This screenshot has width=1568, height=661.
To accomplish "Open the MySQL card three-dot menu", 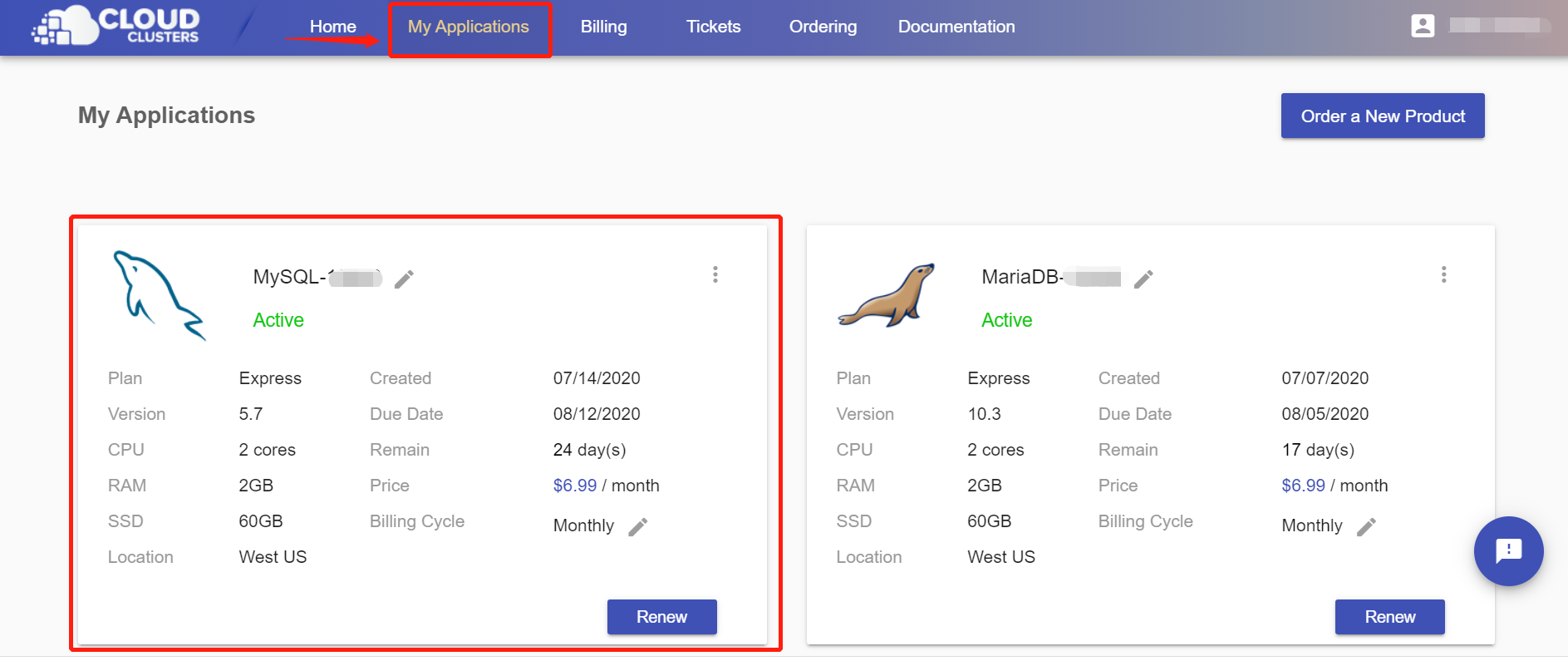I will click(715, 274).
